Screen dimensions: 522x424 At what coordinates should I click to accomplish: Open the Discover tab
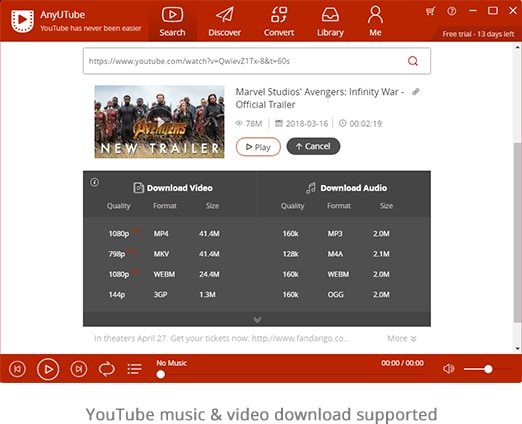(x=224, y=22)
